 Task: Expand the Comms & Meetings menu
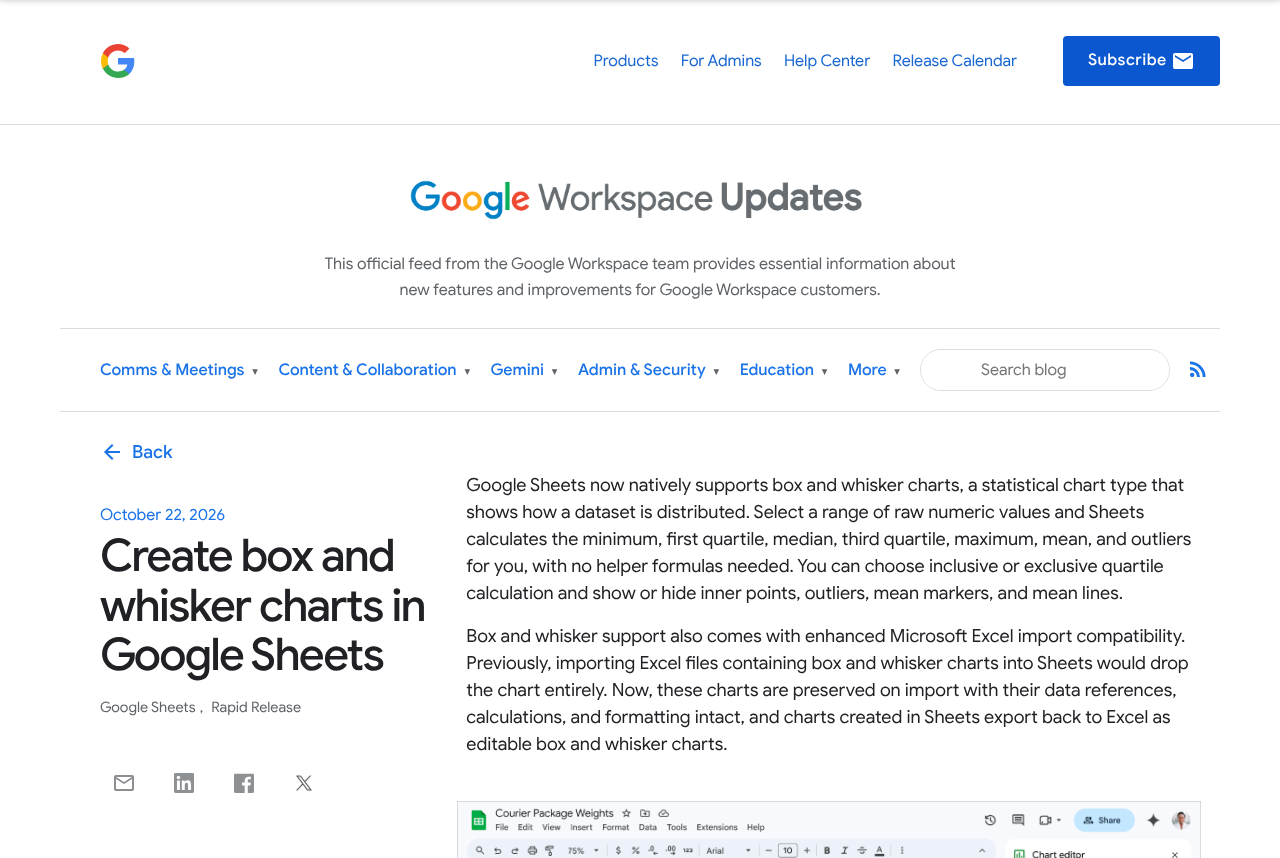[x=179, y=370]
